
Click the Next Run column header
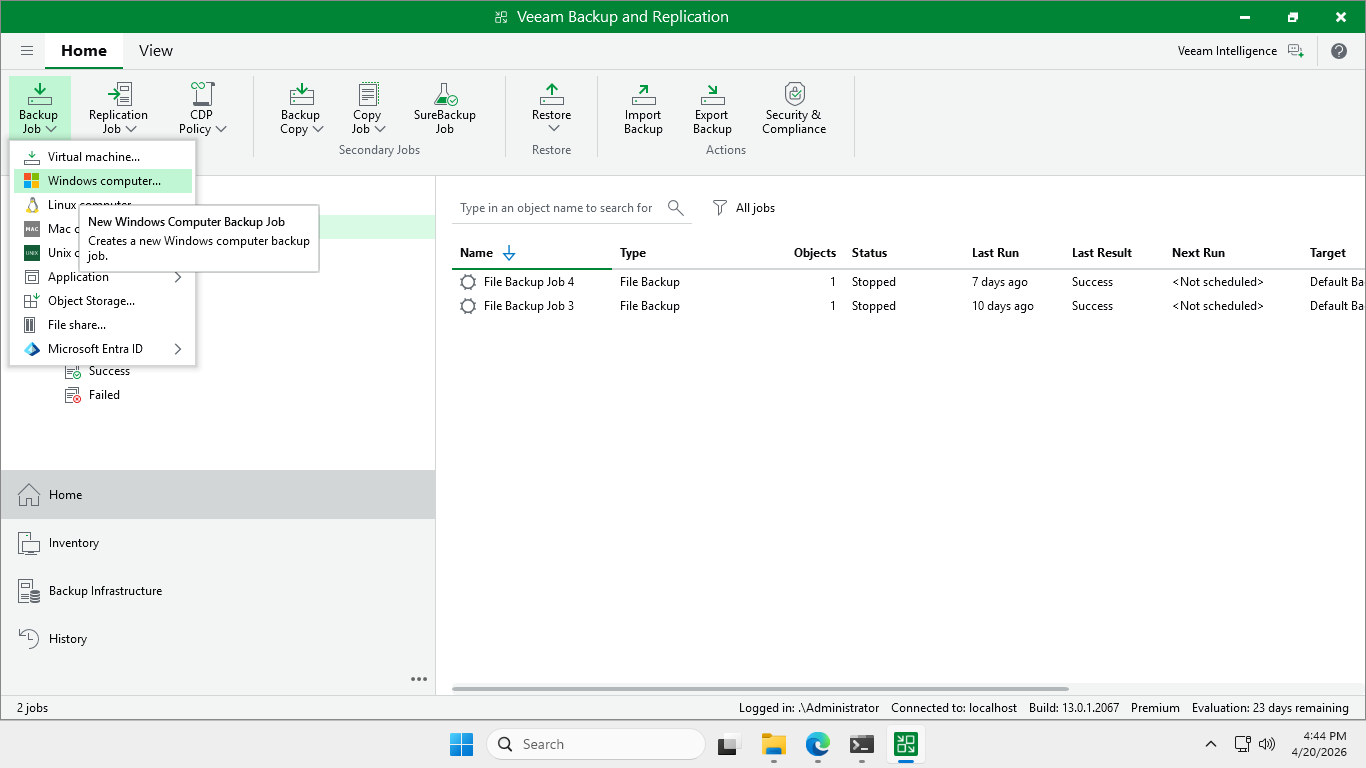click(1198, 253)
